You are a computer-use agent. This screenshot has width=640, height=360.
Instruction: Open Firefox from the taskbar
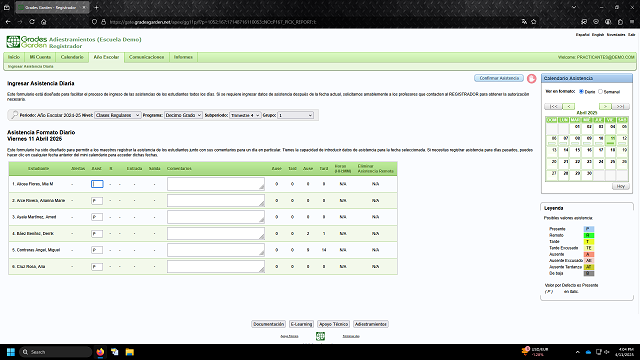[x=100, y=352]
